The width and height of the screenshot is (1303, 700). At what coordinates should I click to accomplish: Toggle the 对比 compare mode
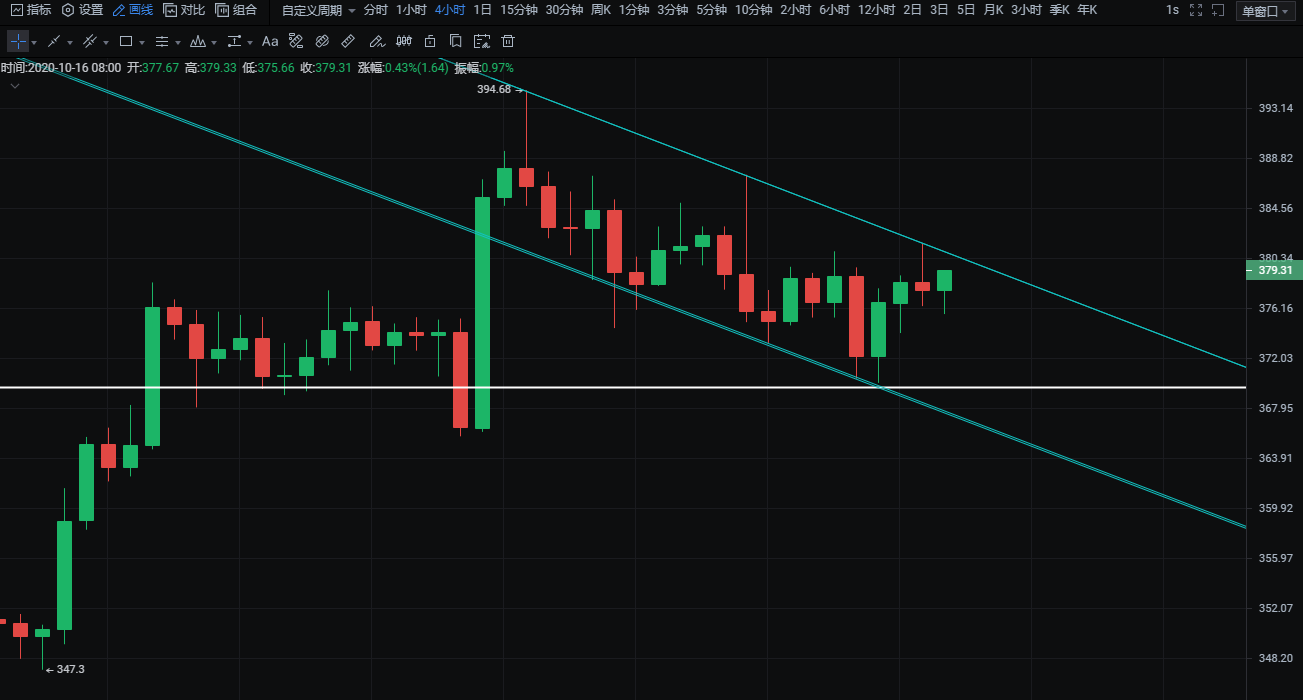184,10
